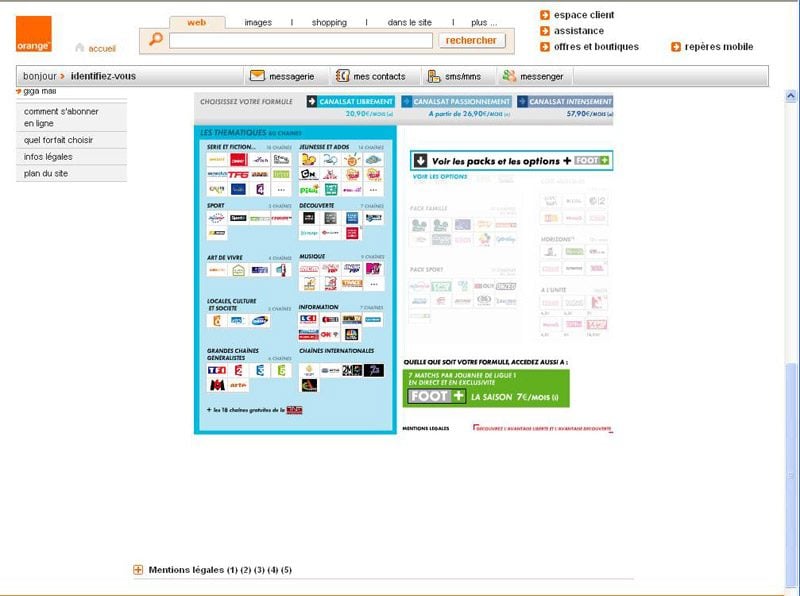
Task: Switch to the dans le site tab
Action: point(410,22)
